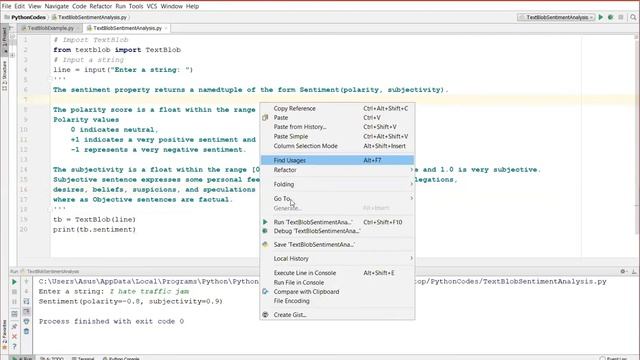Stop process in Run panel sidebar

coord(14,291)
